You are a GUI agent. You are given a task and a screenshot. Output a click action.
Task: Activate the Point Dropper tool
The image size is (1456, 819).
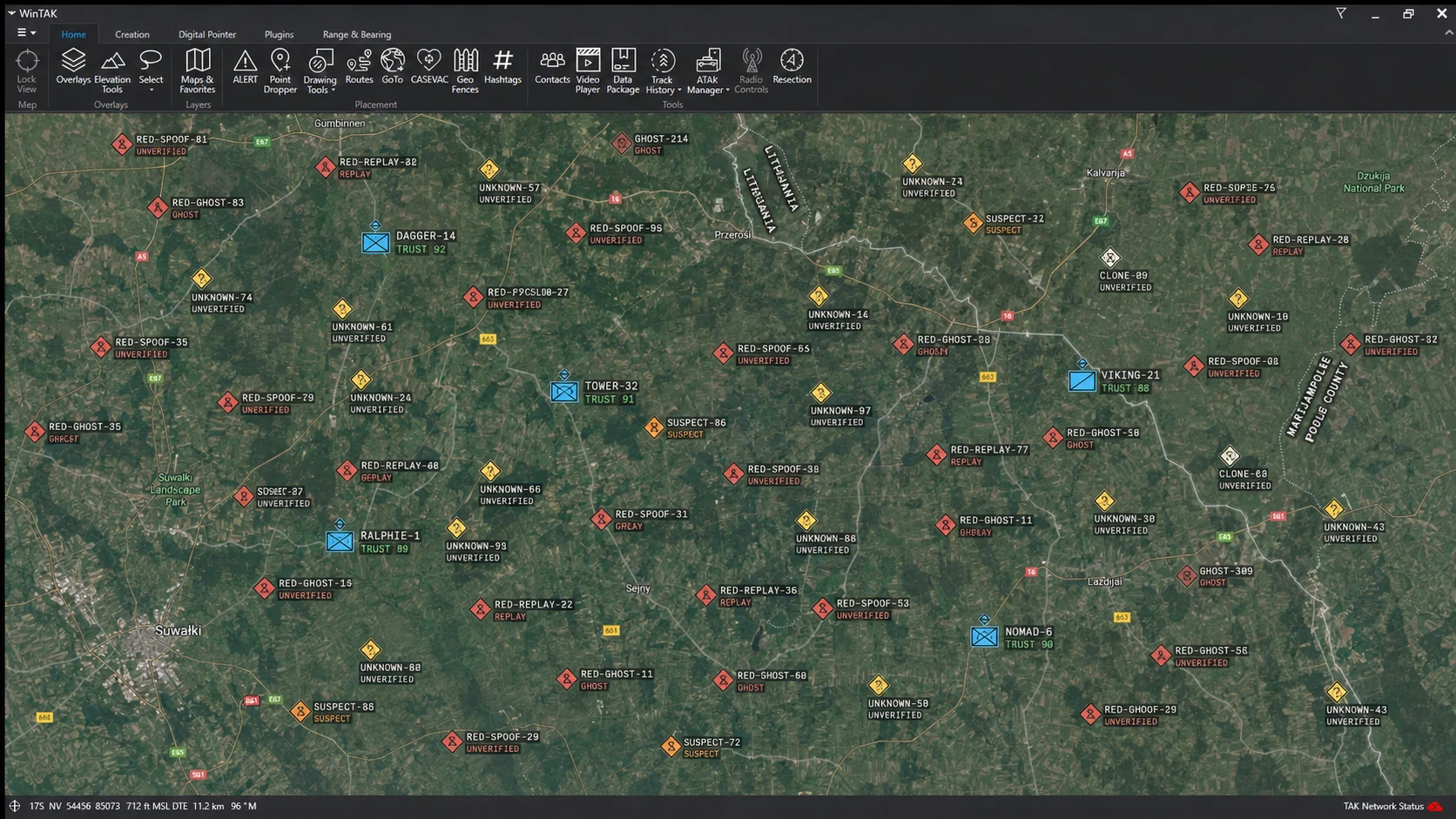pyautogui.click(x=280, y=71)
